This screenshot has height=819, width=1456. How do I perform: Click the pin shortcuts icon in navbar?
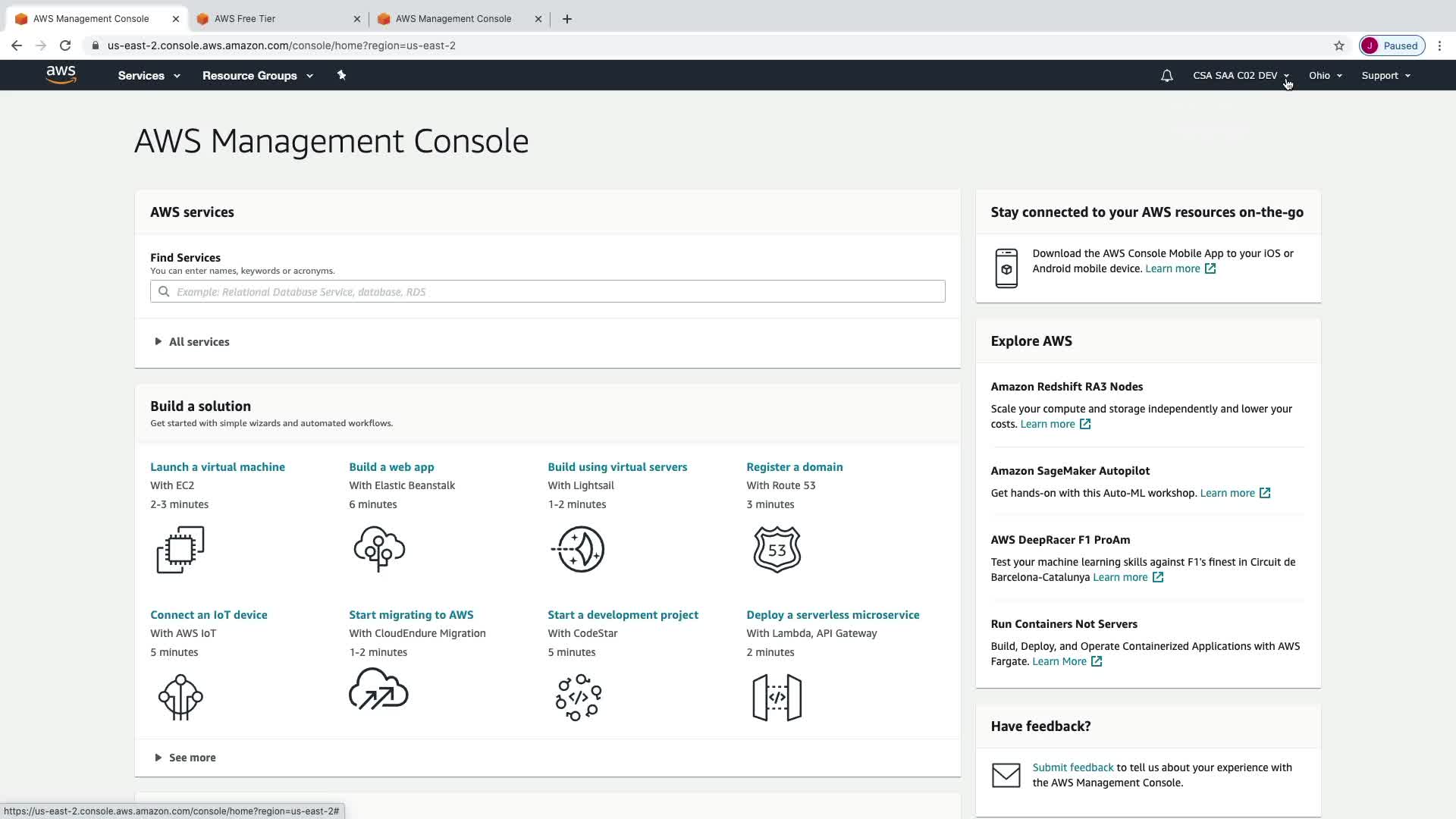coord(341,75)
